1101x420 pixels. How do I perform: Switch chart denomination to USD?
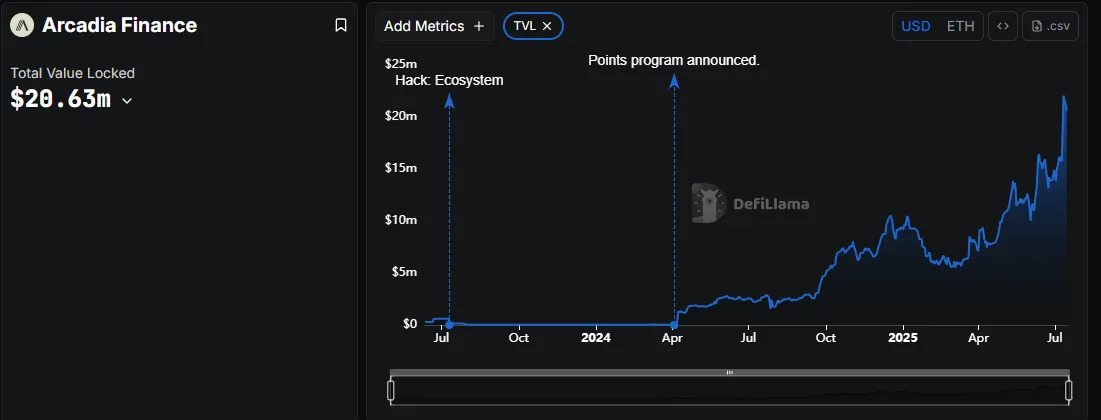point(916,26)
